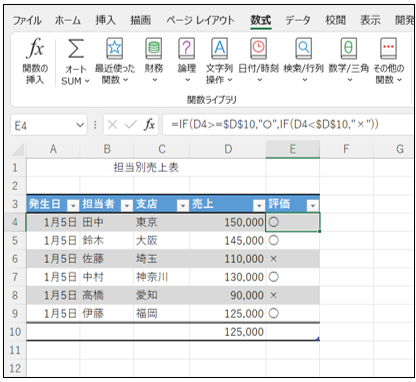416x382 pixels.
Task: Click the Select All corner triangle
Action: [18, 150]
